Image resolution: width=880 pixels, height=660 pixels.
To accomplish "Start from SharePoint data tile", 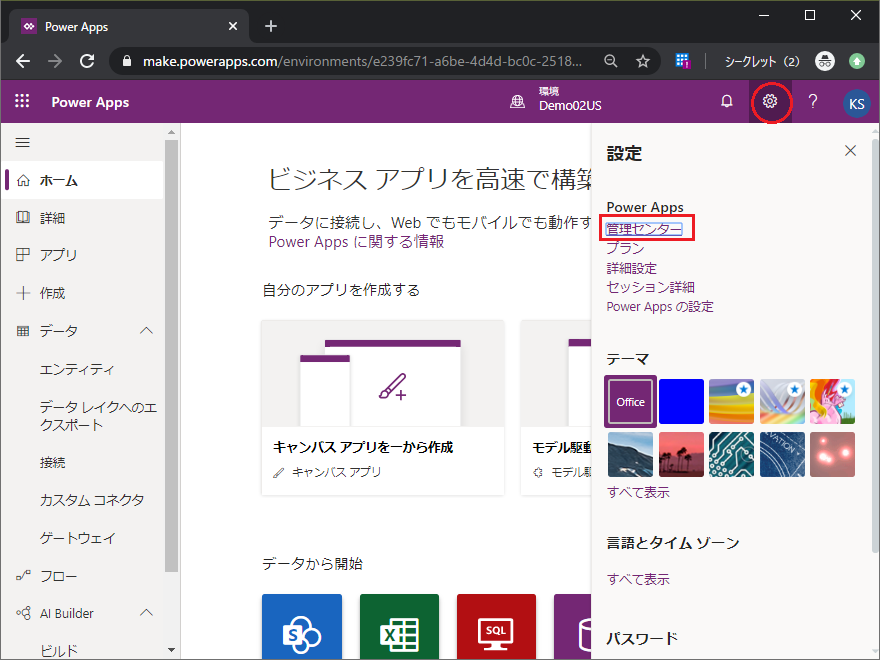I will click(302, 627).
